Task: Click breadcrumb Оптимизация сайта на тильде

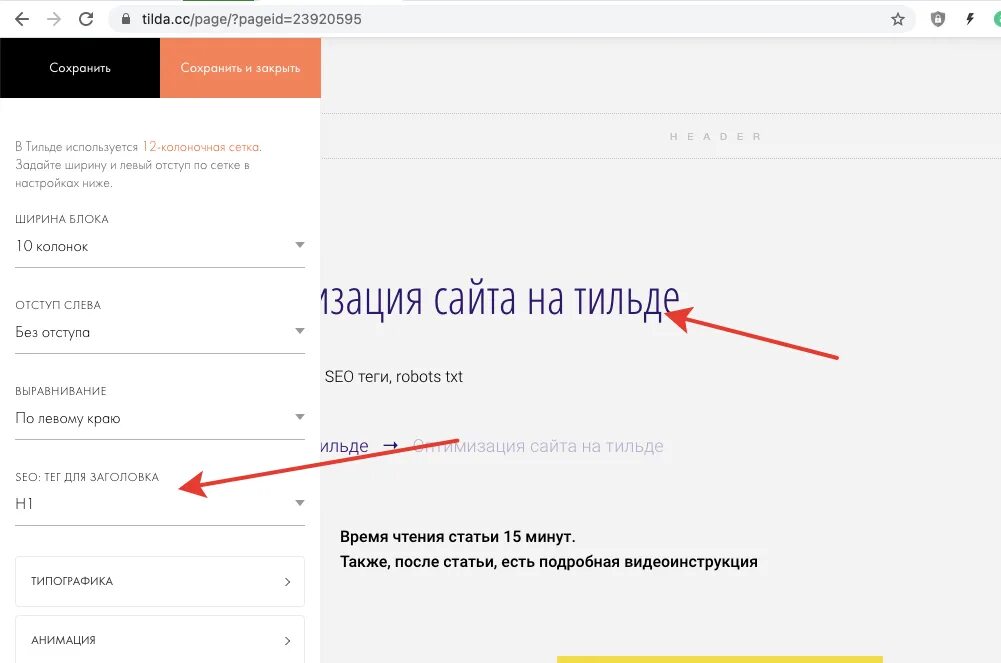Action: coord(538,446)
